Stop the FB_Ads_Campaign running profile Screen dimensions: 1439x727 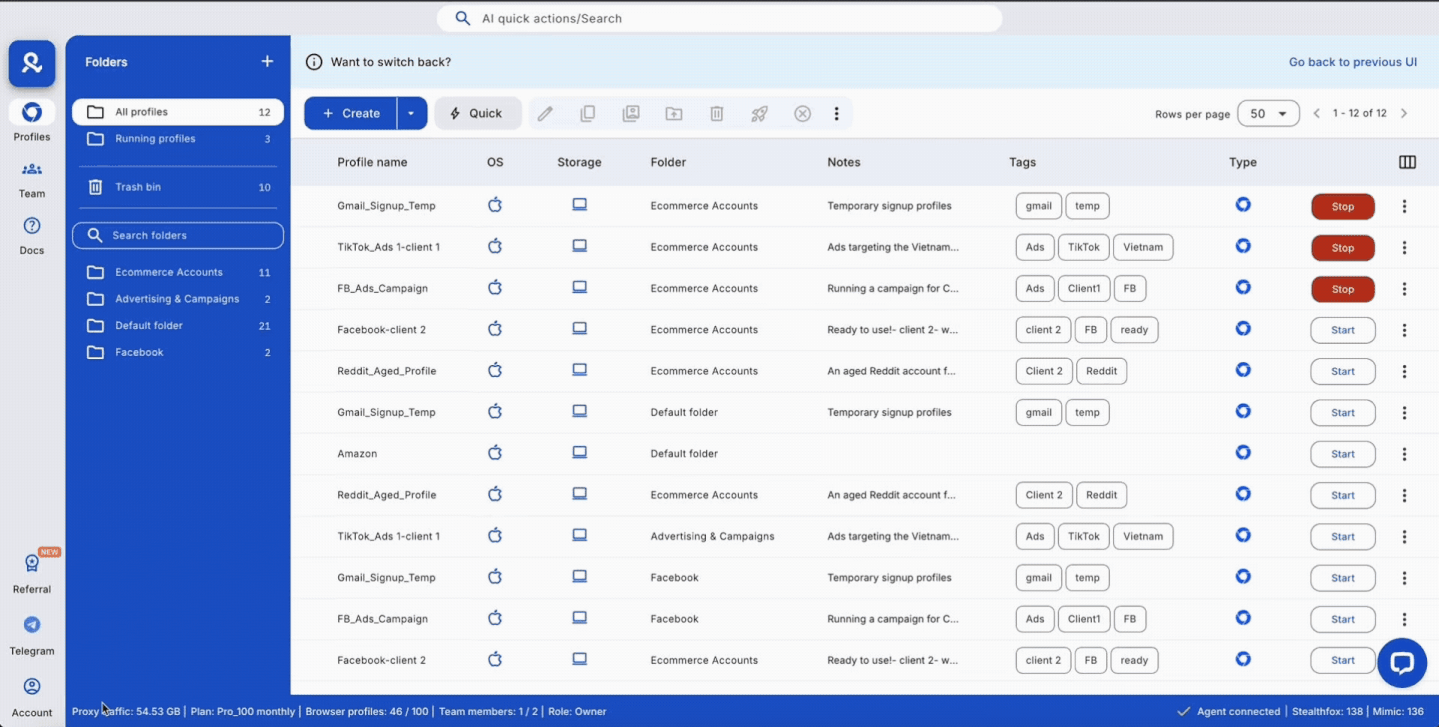coord(1342,289)
